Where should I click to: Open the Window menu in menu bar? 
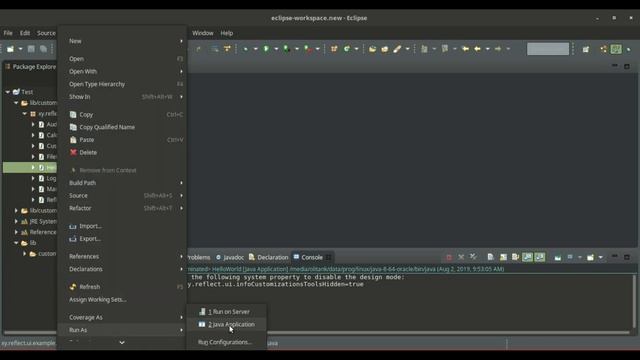(x=203, y=33)
